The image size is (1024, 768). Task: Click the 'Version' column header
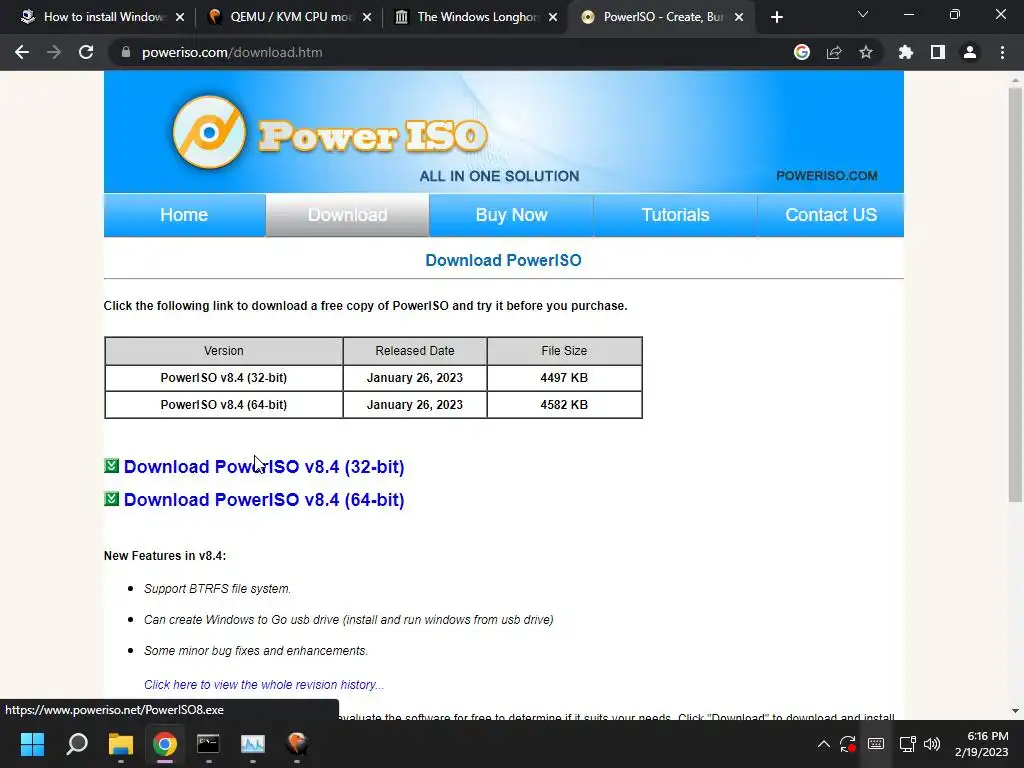point(223,351)
